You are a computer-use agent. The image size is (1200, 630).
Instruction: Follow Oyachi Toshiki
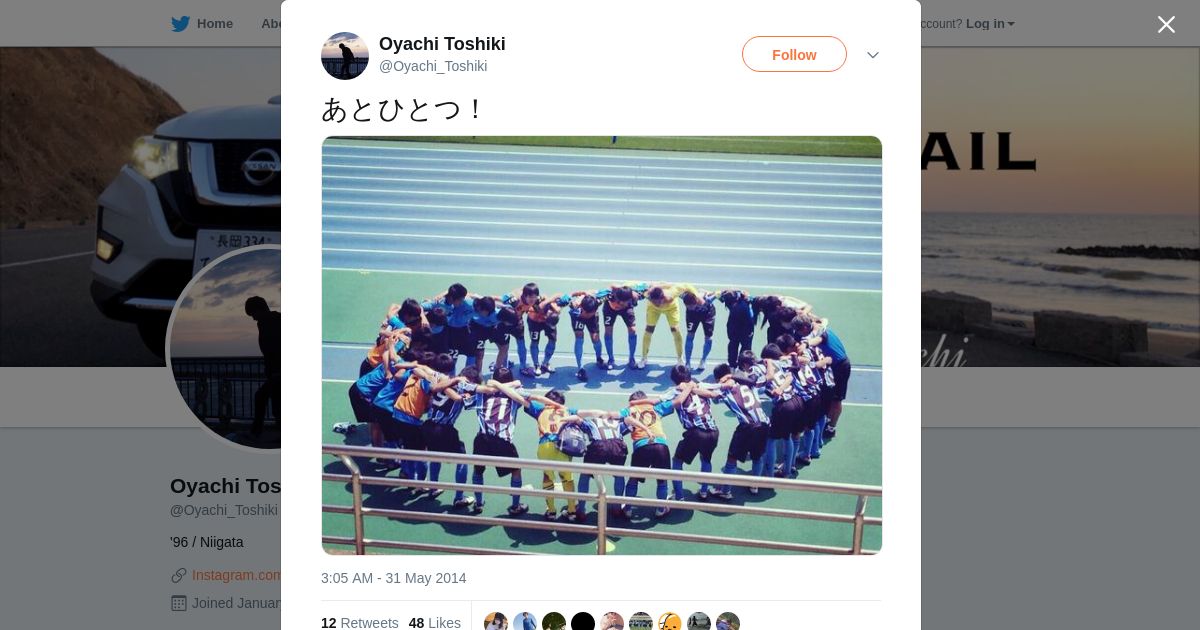tap(794, 54)
